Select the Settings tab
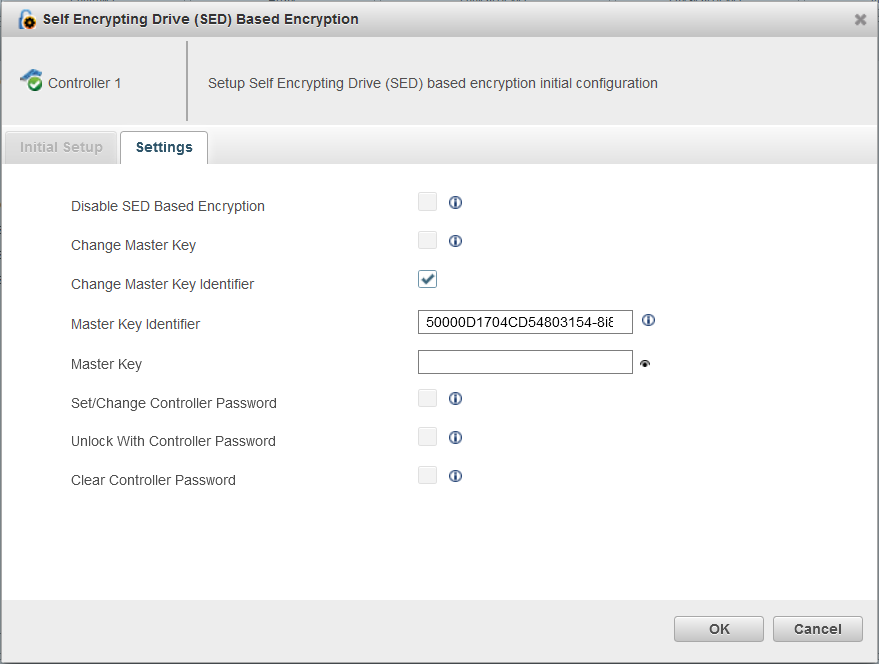 [163, 147]
